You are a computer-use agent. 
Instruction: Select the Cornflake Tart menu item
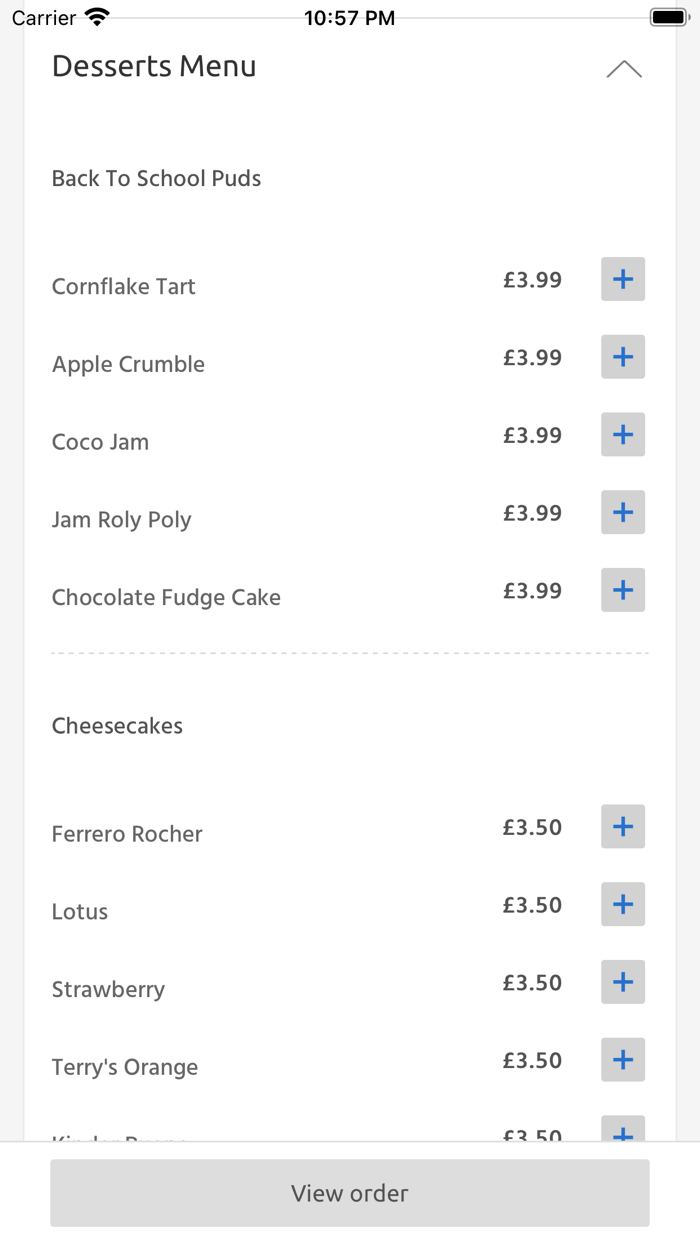pos(123,286)
